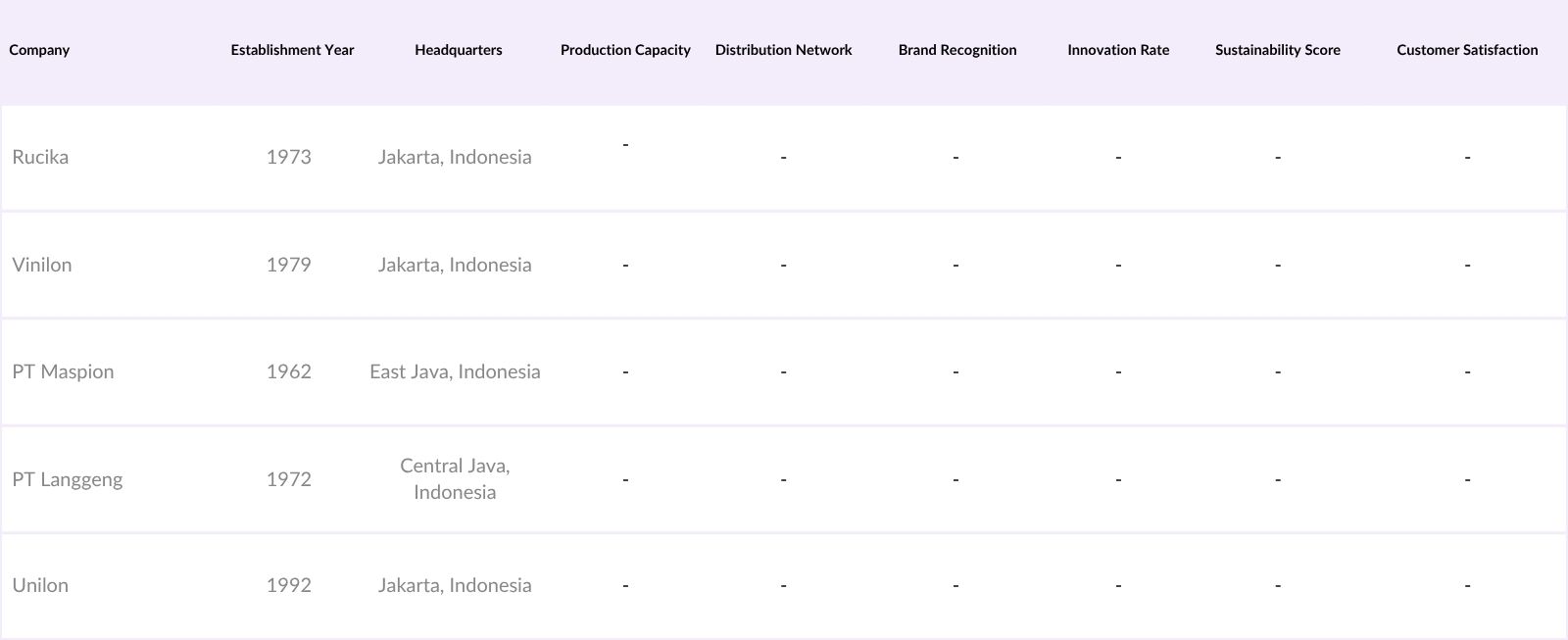
Task: Select the Customer Satisfaction column header
Action: coord(1466,50)
